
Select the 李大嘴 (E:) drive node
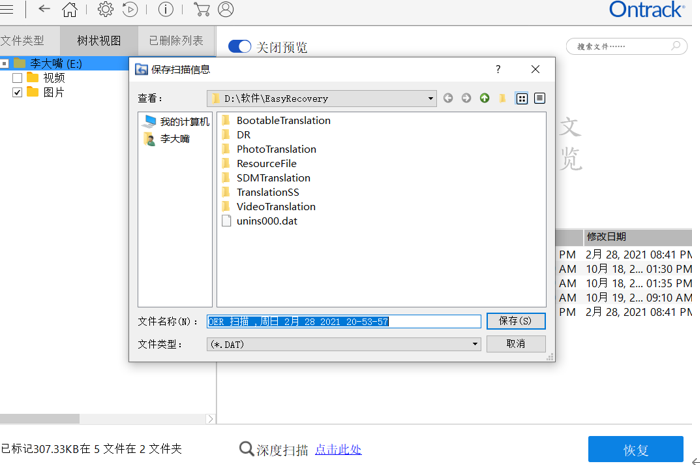click(x=56, y=64)
